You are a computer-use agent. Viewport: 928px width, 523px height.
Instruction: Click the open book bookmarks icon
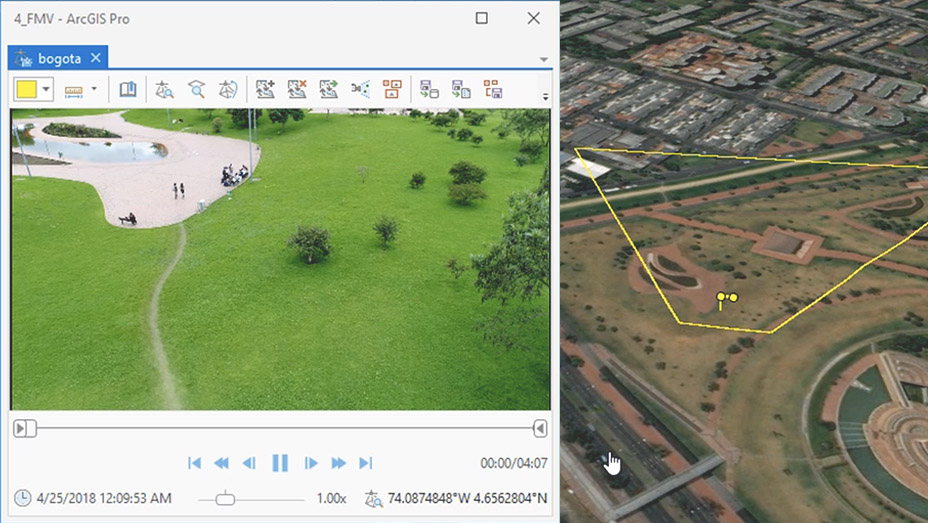point(128,89)
